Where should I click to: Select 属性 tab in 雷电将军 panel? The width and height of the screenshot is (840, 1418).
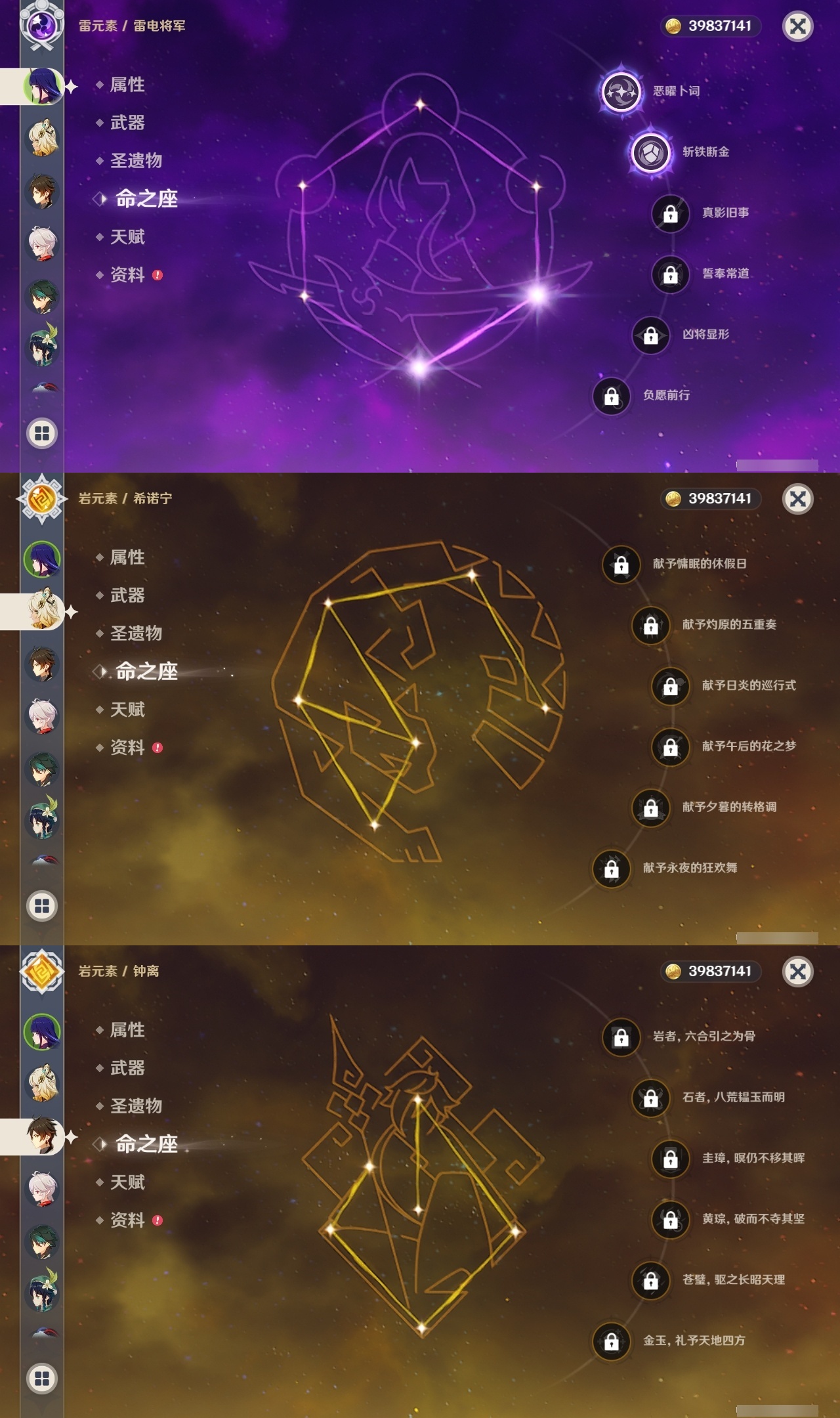(x=127, y=85)
